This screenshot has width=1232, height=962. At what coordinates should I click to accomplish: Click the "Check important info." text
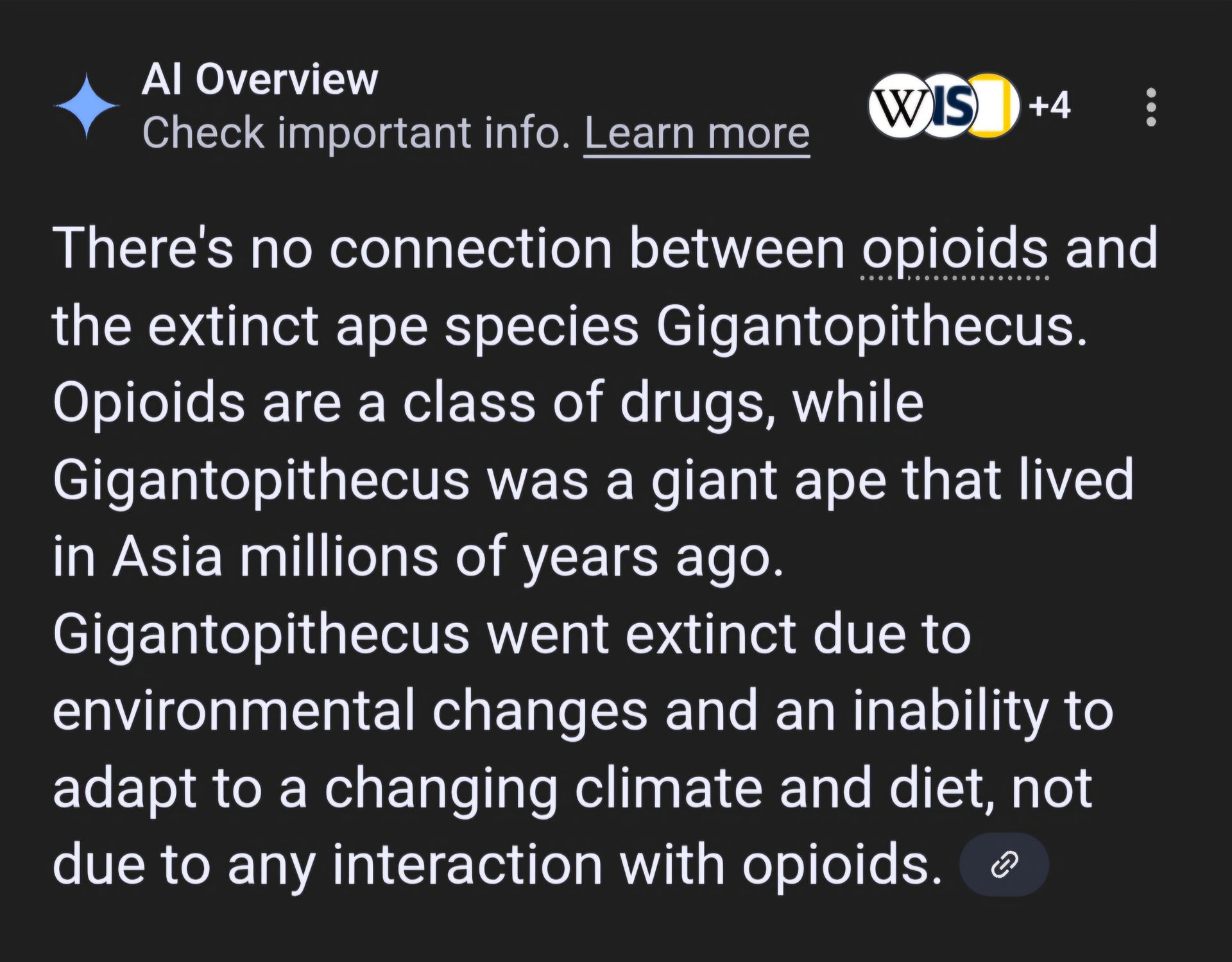(x=356, y=133)
